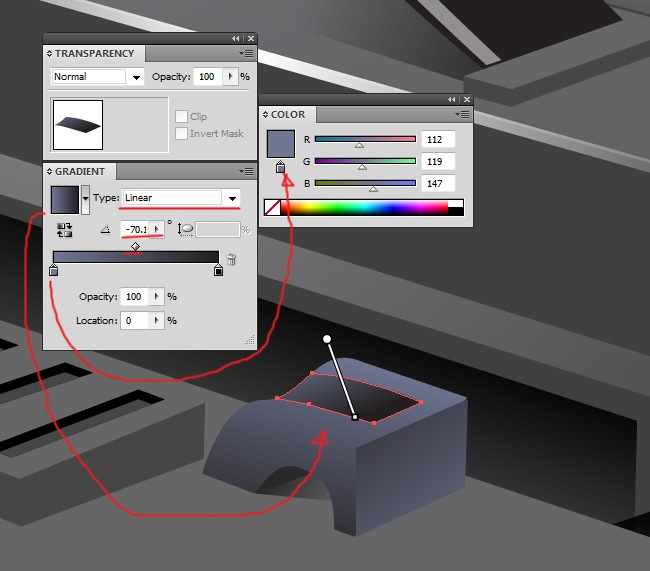Open the Transparency opacity slider arrow

[230, 77]
